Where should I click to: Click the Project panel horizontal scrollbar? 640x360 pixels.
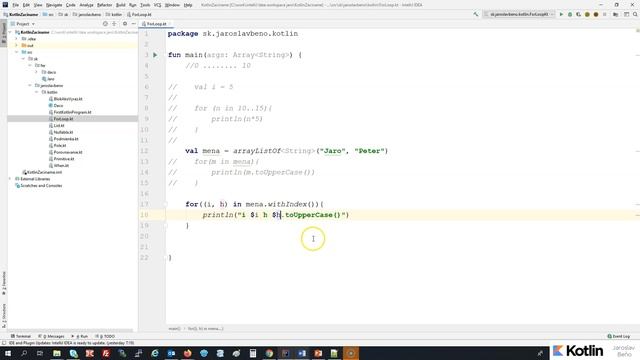tap(70, 330)
